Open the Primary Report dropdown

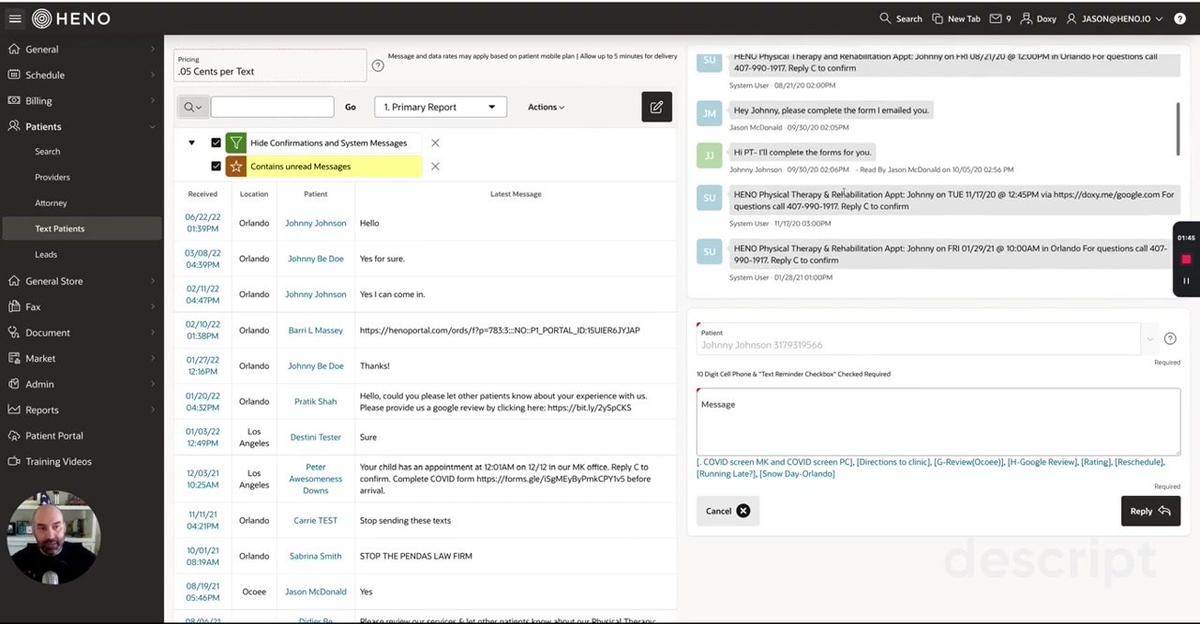click(x=440, y=107)
